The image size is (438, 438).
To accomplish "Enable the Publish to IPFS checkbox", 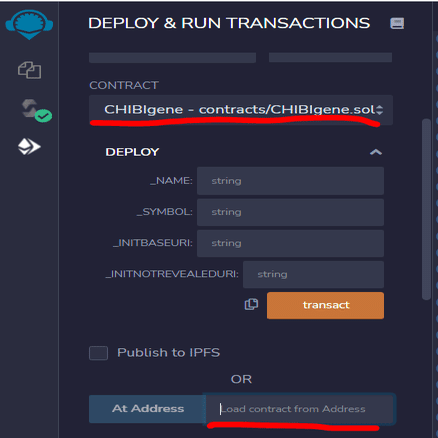I will point(98,353).
